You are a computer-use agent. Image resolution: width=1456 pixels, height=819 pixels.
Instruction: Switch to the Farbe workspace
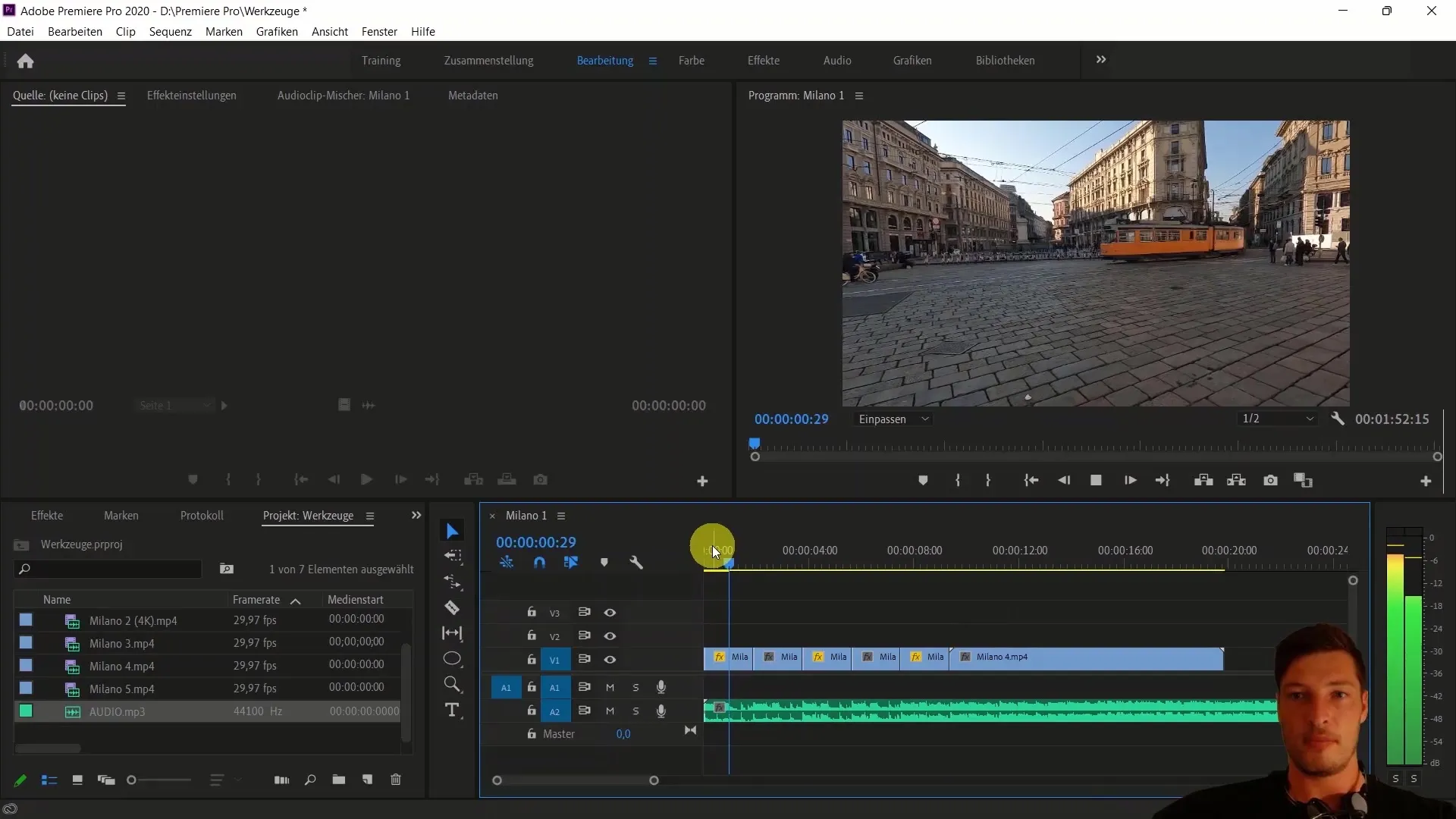tap(691, 61)
